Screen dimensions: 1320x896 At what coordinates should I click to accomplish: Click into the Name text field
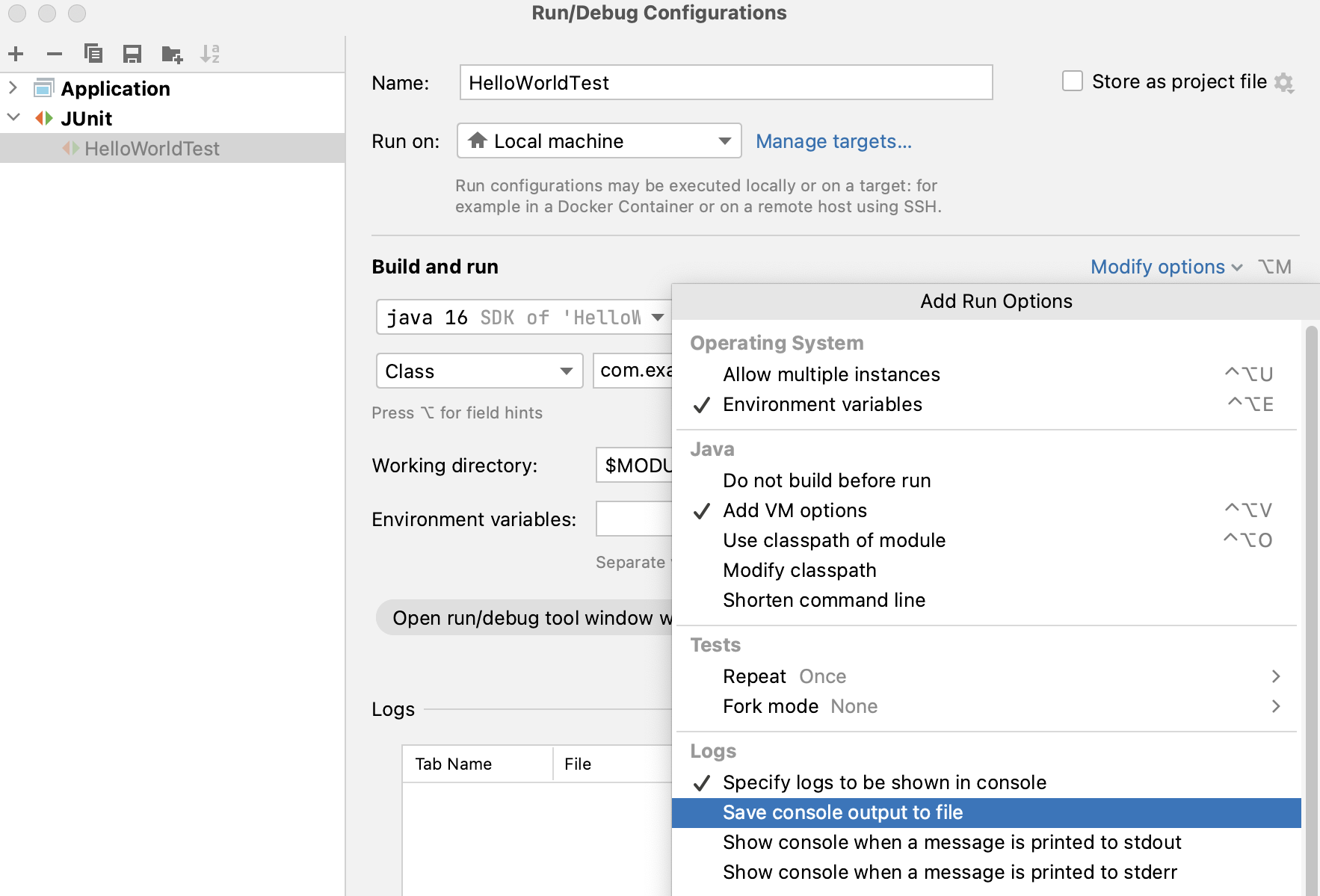pos(725,82)
